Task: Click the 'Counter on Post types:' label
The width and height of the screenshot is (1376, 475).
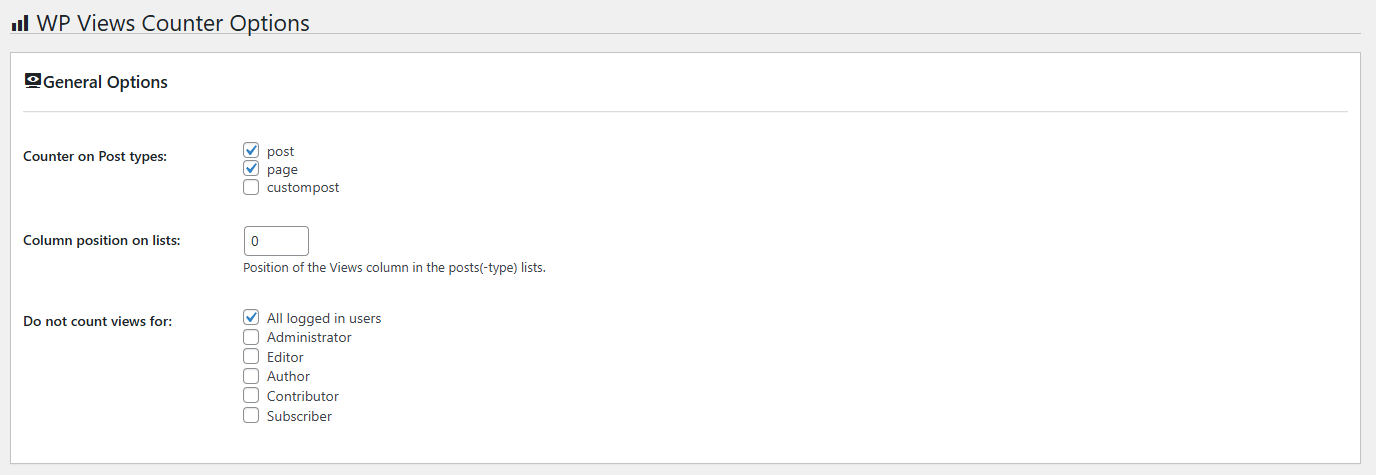Action: tap(95, 156)
